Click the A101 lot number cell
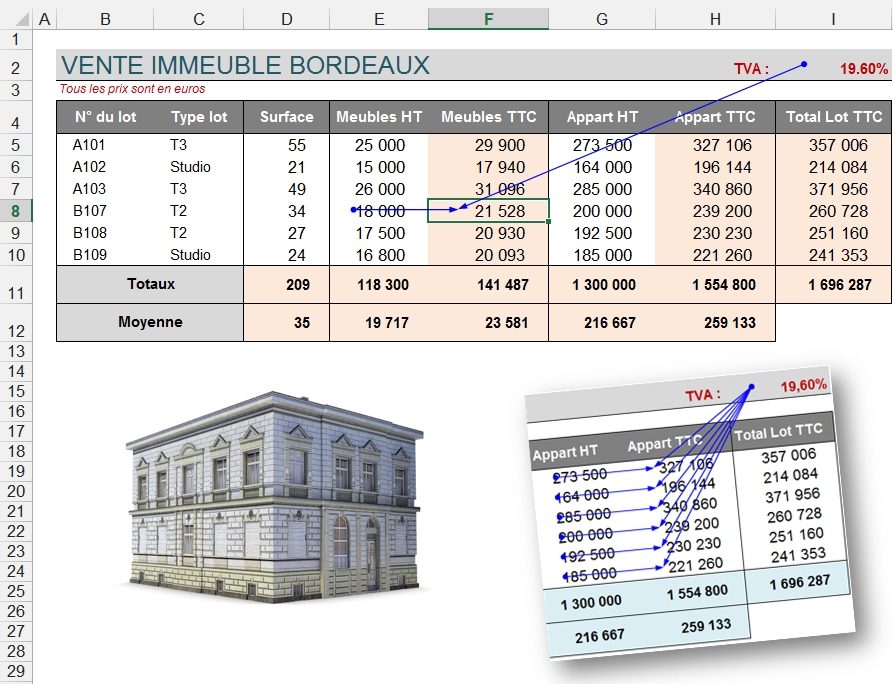This screenshot has height=684, width=893. coord(89,145)
